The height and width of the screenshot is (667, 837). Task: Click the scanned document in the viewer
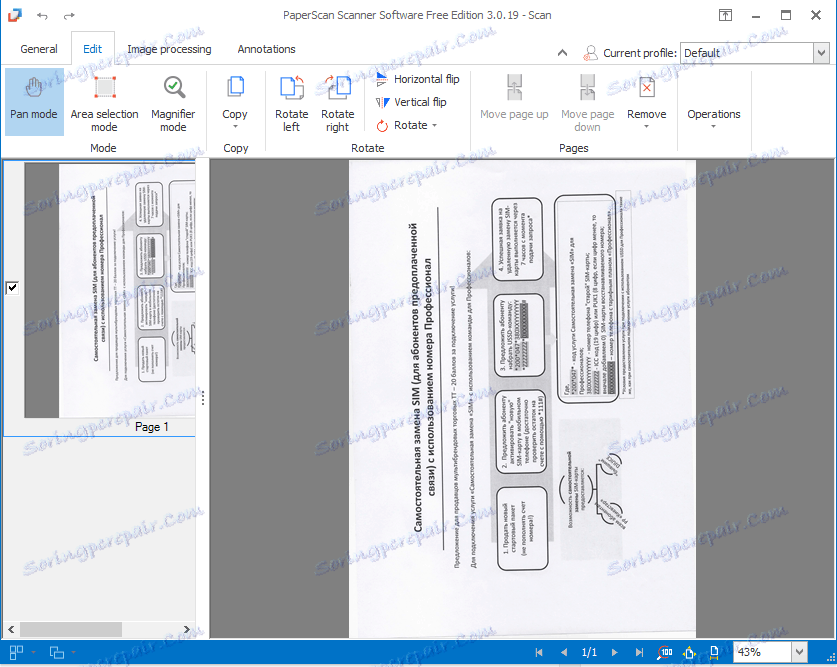[x=522, y=399]
